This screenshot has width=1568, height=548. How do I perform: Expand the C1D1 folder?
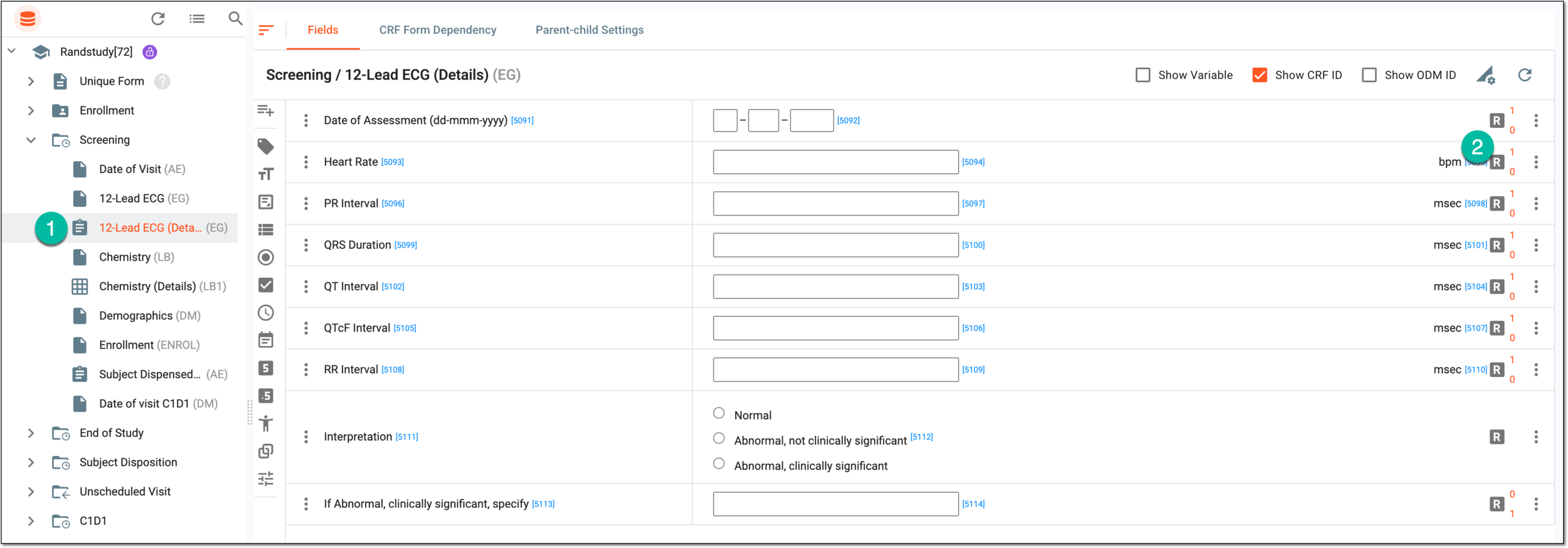31,521
